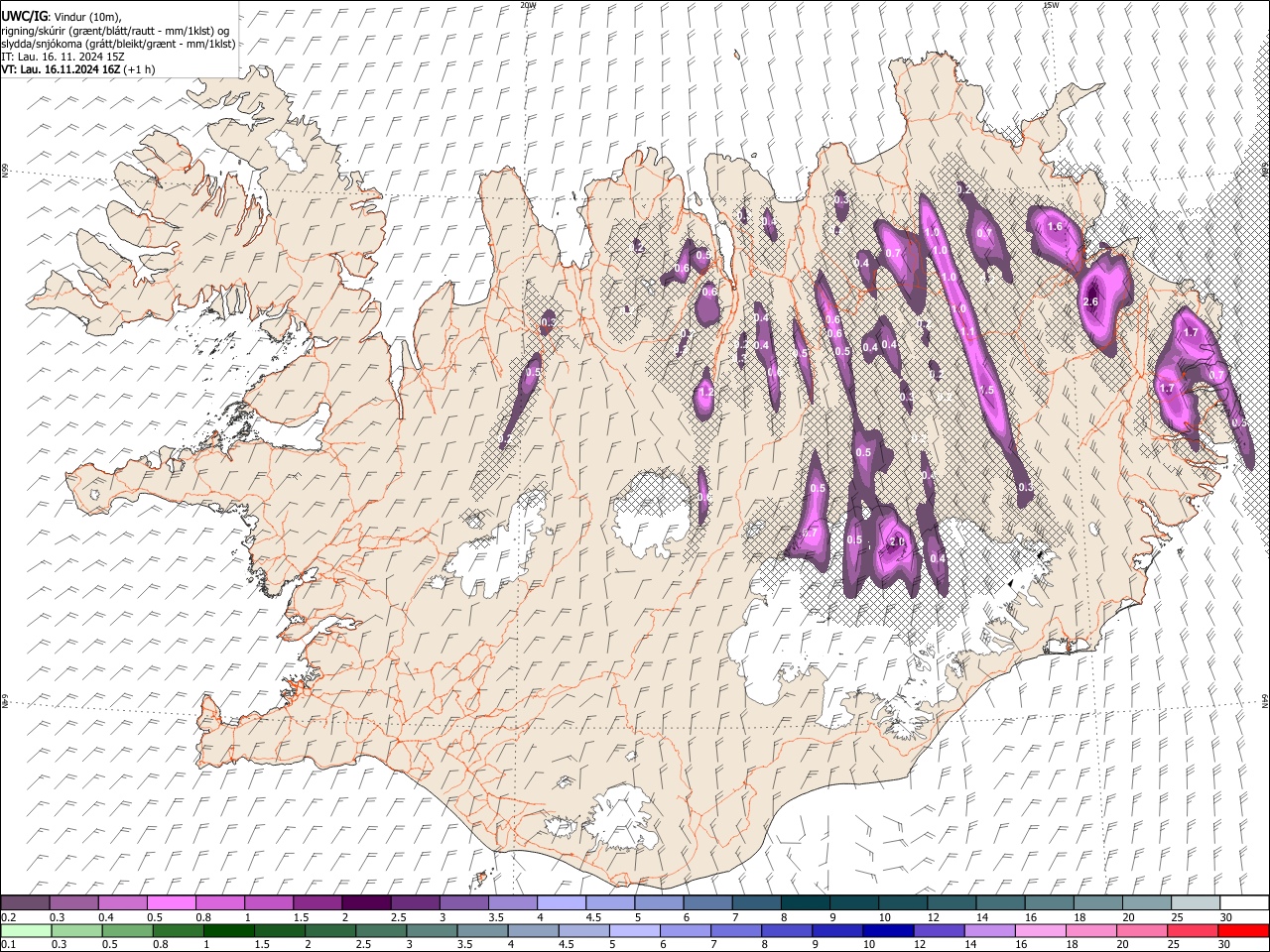The height and width of the screenshot is (952, 1270).
Task: Click the palest green 0.1 swatch in rain scale
Action: pyautogui.click(x=27, y=930)
